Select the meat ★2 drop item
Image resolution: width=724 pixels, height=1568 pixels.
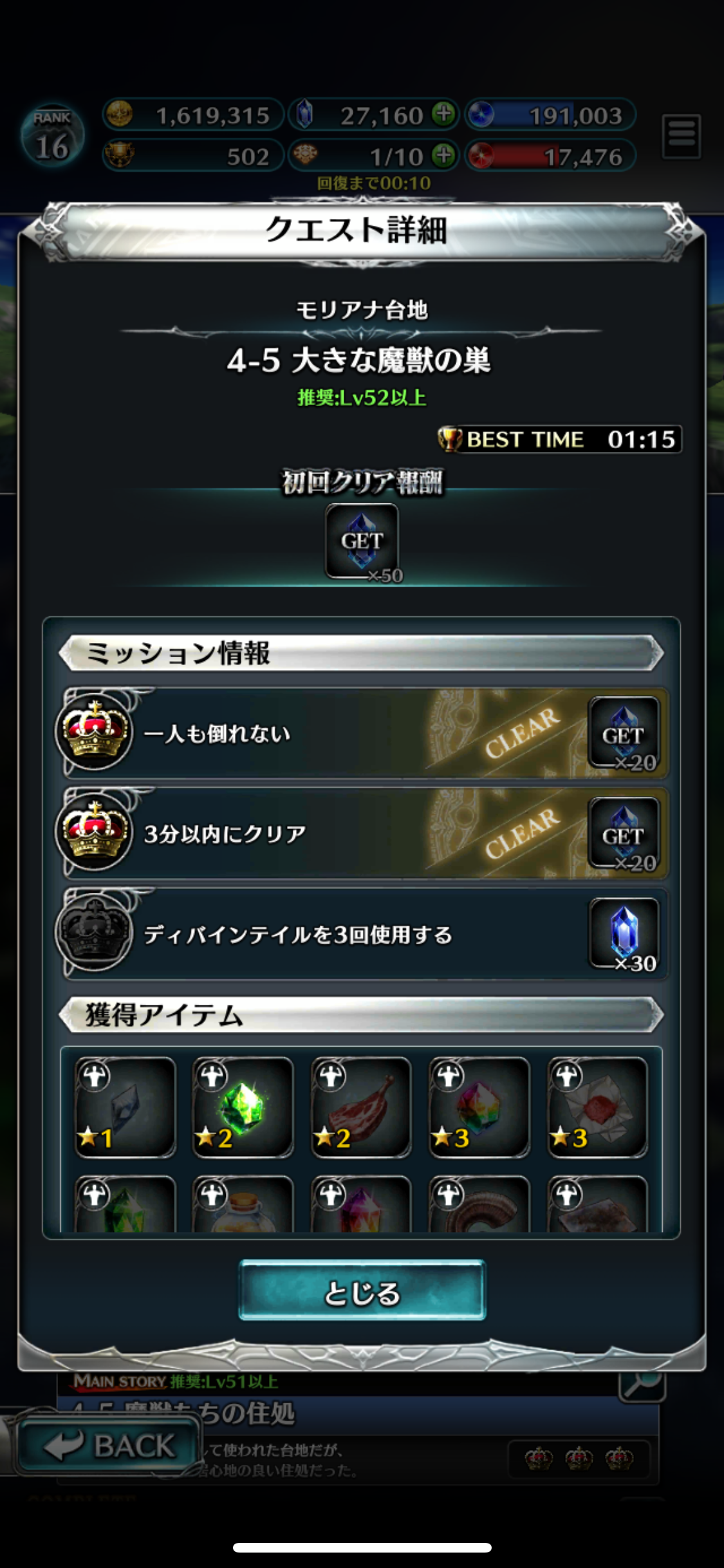361,1107
